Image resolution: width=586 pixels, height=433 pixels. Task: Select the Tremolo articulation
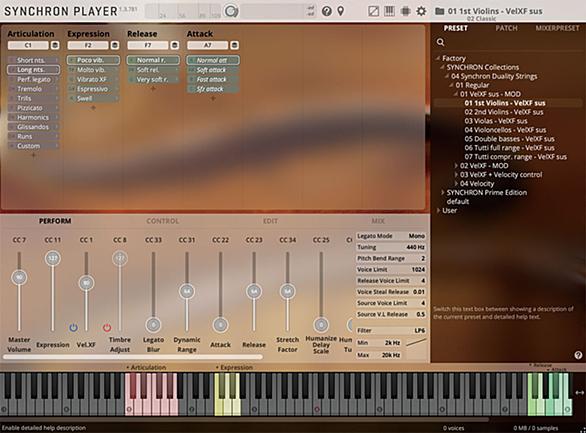33,89
